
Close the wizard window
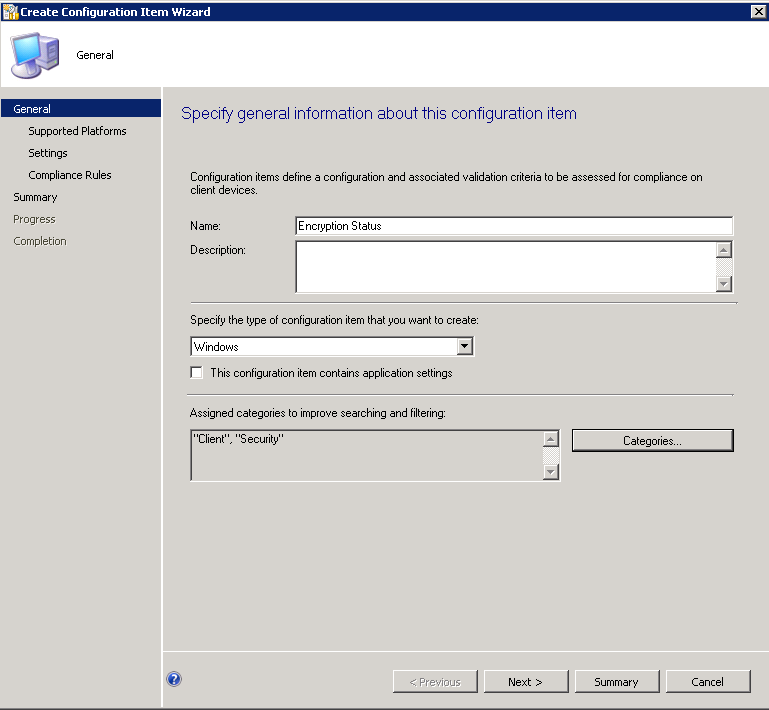click(757, 10)
